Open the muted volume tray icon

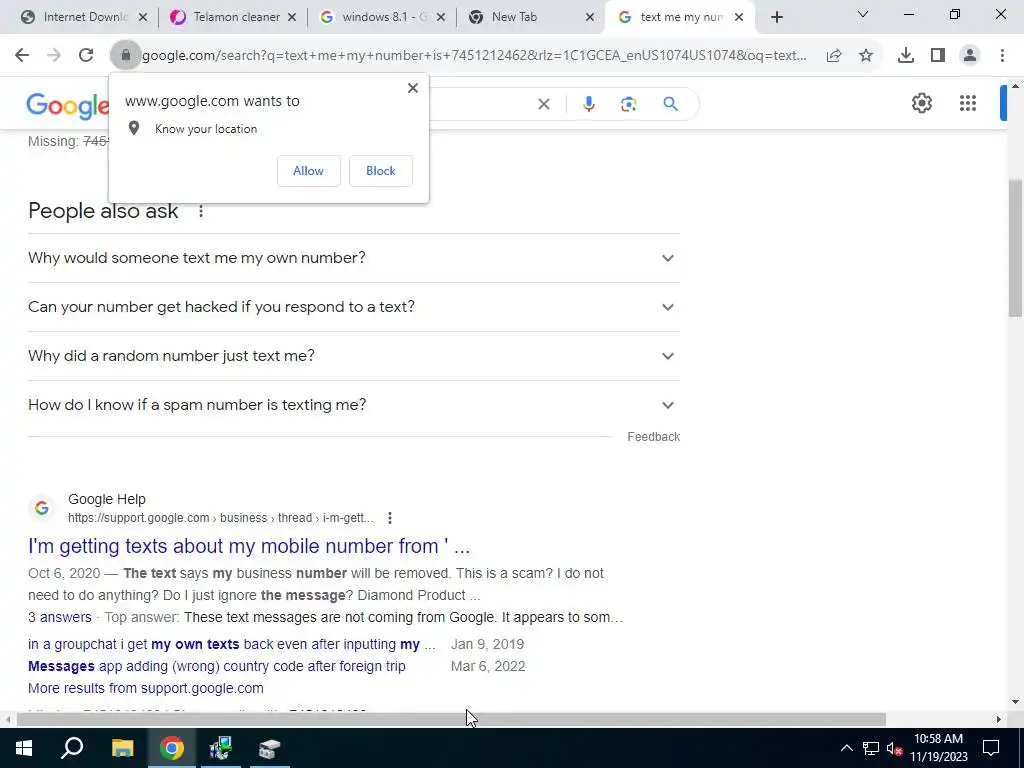[x=894, y=748]
